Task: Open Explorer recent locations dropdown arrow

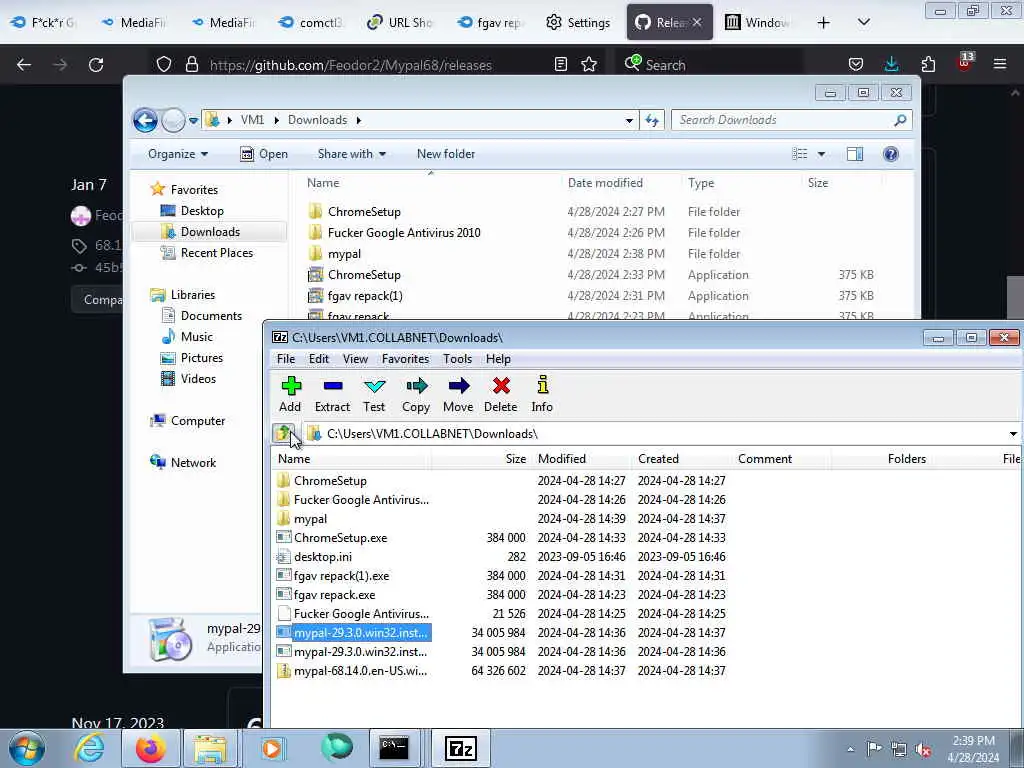Action: tap(193, 120)
